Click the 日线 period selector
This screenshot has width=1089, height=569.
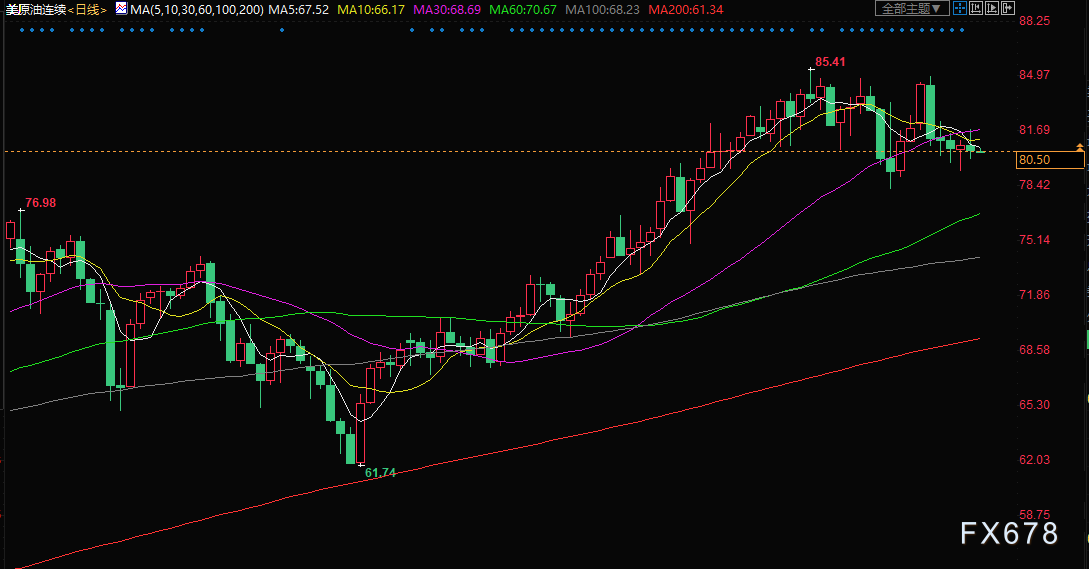coord(86,9)
